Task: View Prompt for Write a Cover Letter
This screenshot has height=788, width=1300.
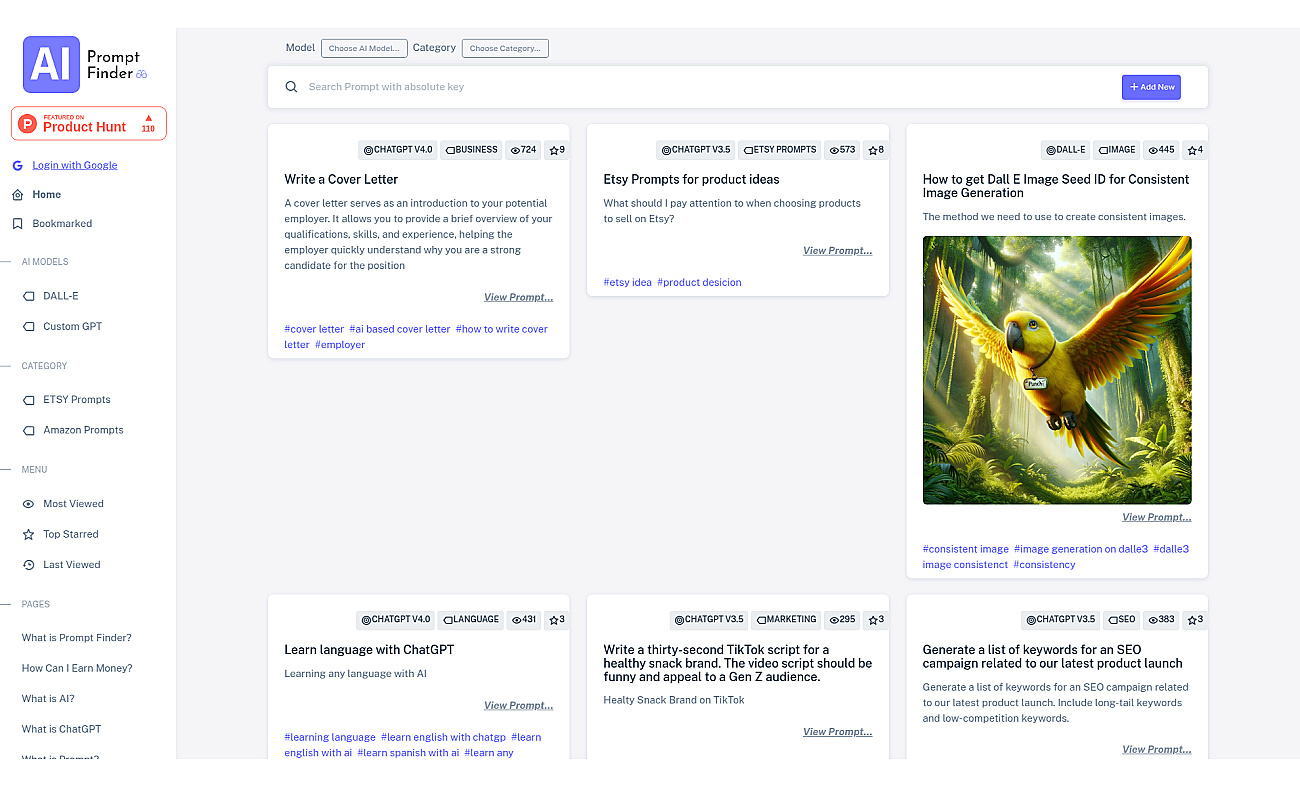Action: [x=518, y=297]
